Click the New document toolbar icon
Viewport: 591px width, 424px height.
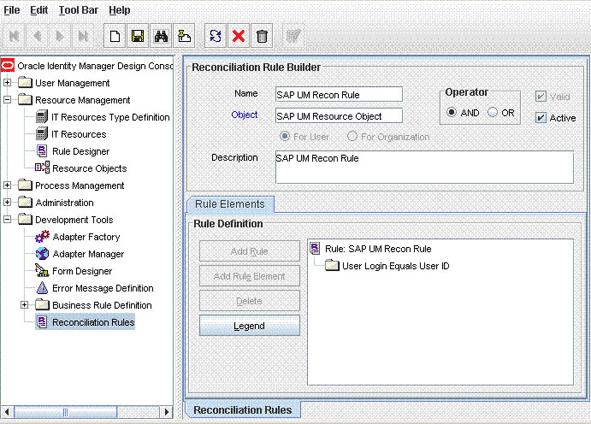click(x=115, y=36)
